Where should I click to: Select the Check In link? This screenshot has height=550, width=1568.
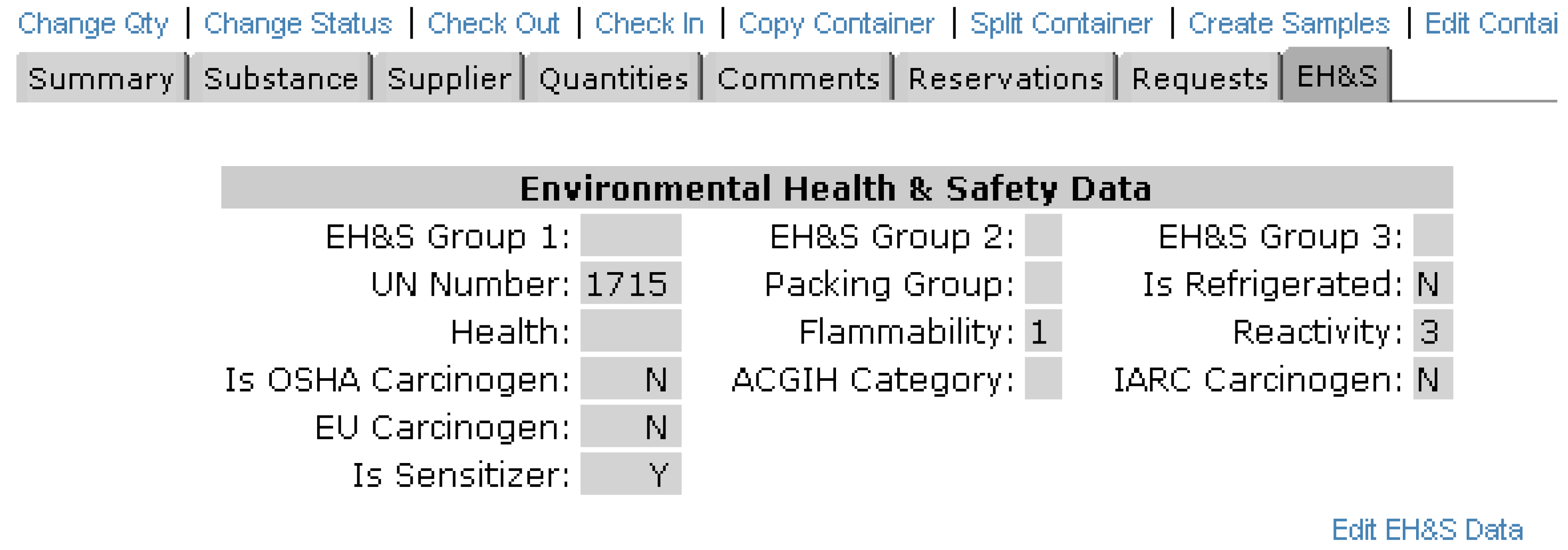(x=649, y=24)
